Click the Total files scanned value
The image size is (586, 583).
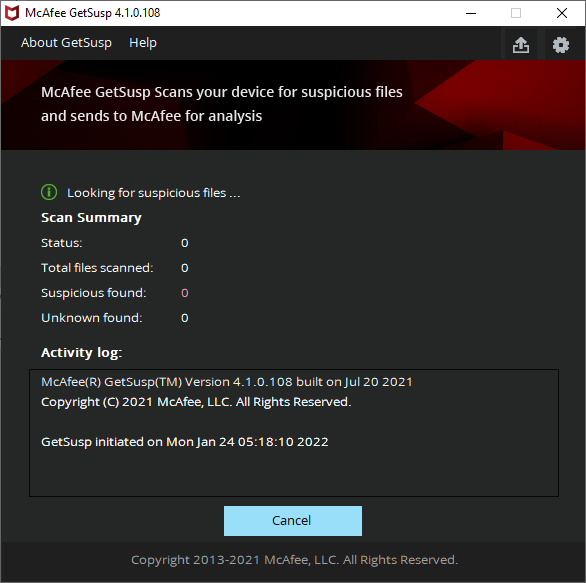coord(185,268)
